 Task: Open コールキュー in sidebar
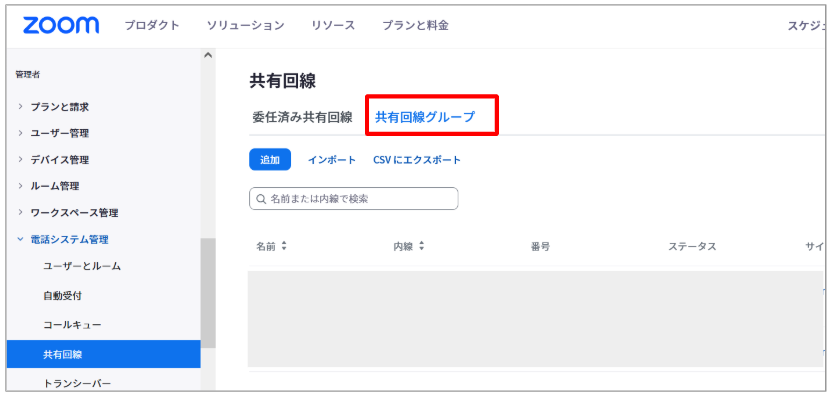click(x=72, y=324)
